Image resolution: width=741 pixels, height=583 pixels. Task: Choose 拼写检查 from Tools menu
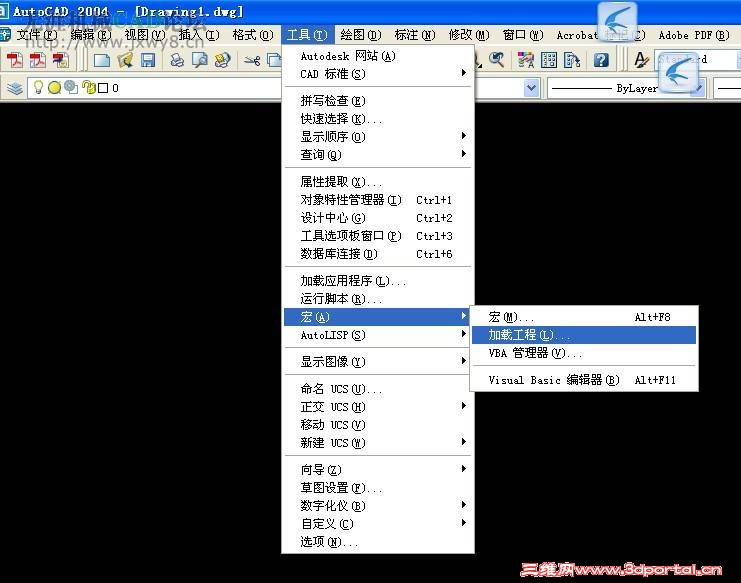pyautogui.click(x=377, y=101)
